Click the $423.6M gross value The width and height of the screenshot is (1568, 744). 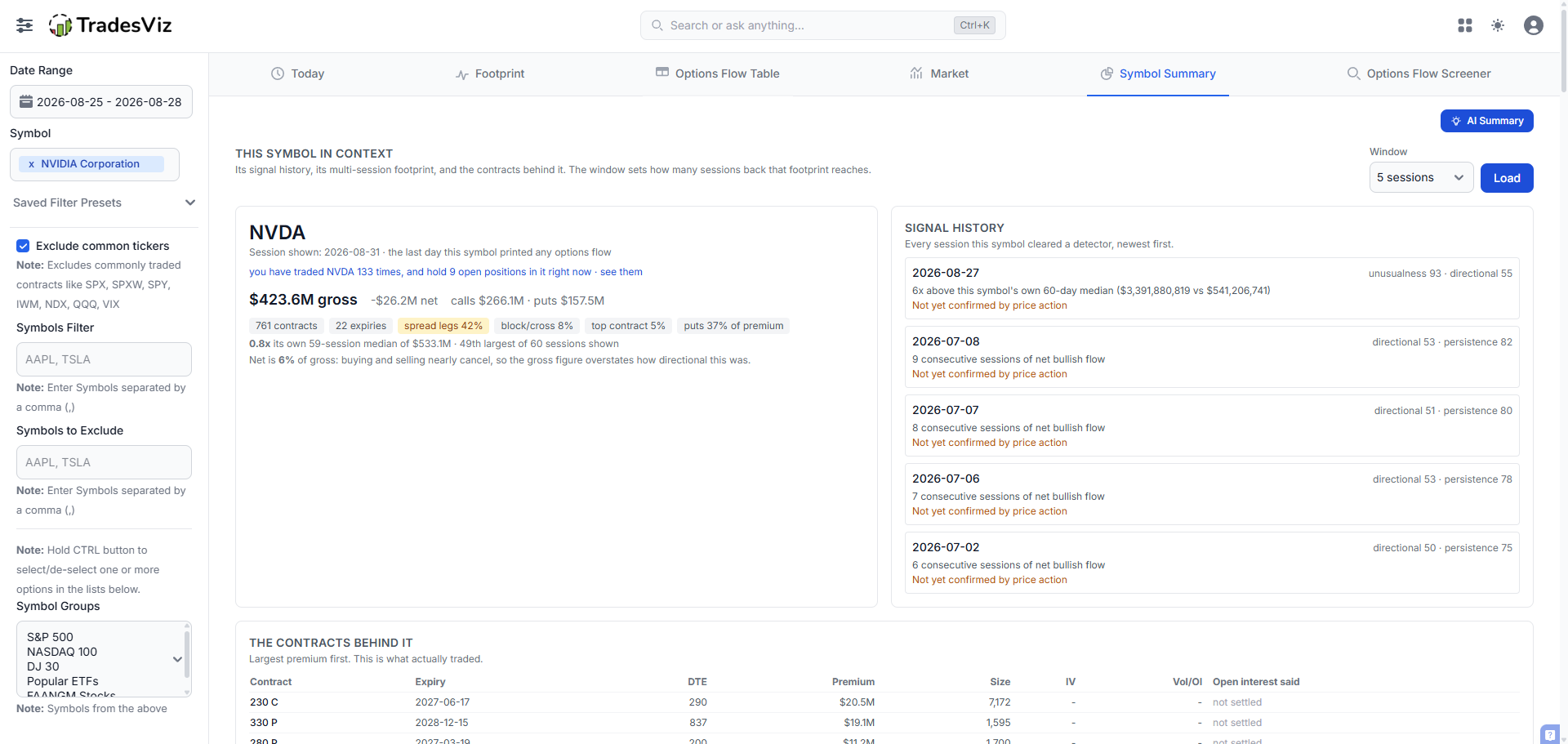[x=303, y=300]
